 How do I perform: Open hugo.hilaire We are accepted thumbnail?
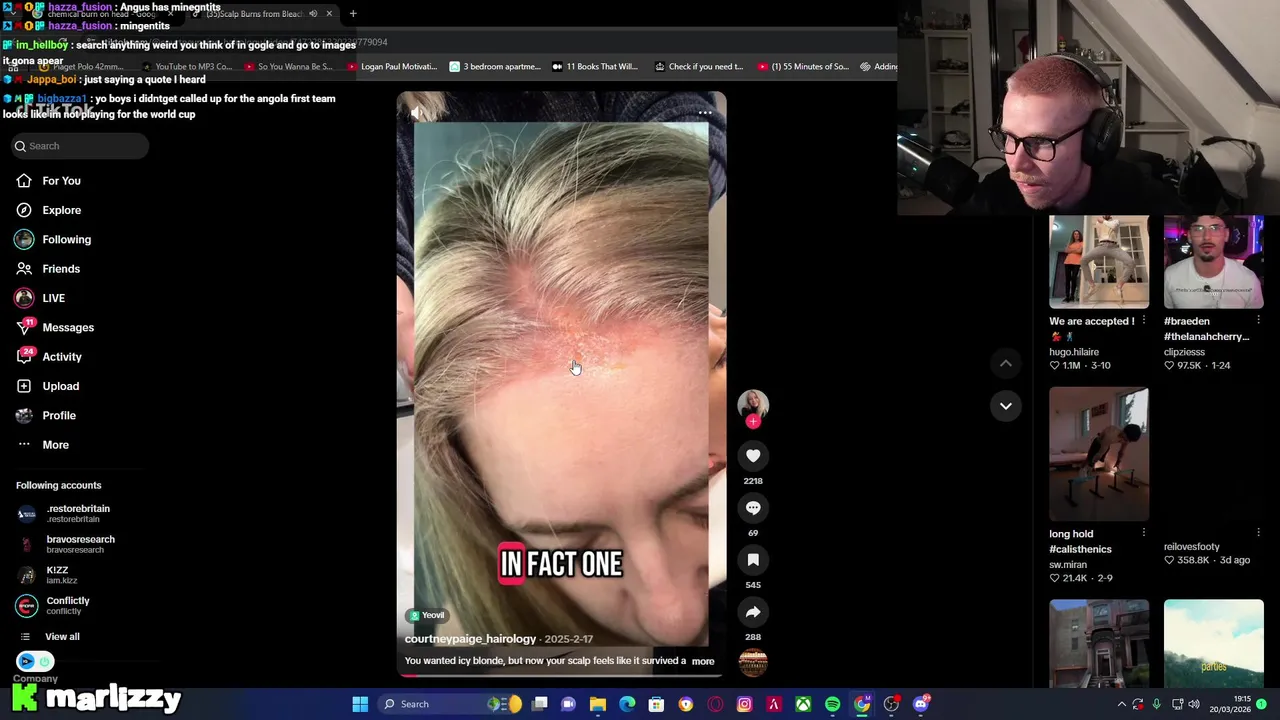coord(1099,262)
